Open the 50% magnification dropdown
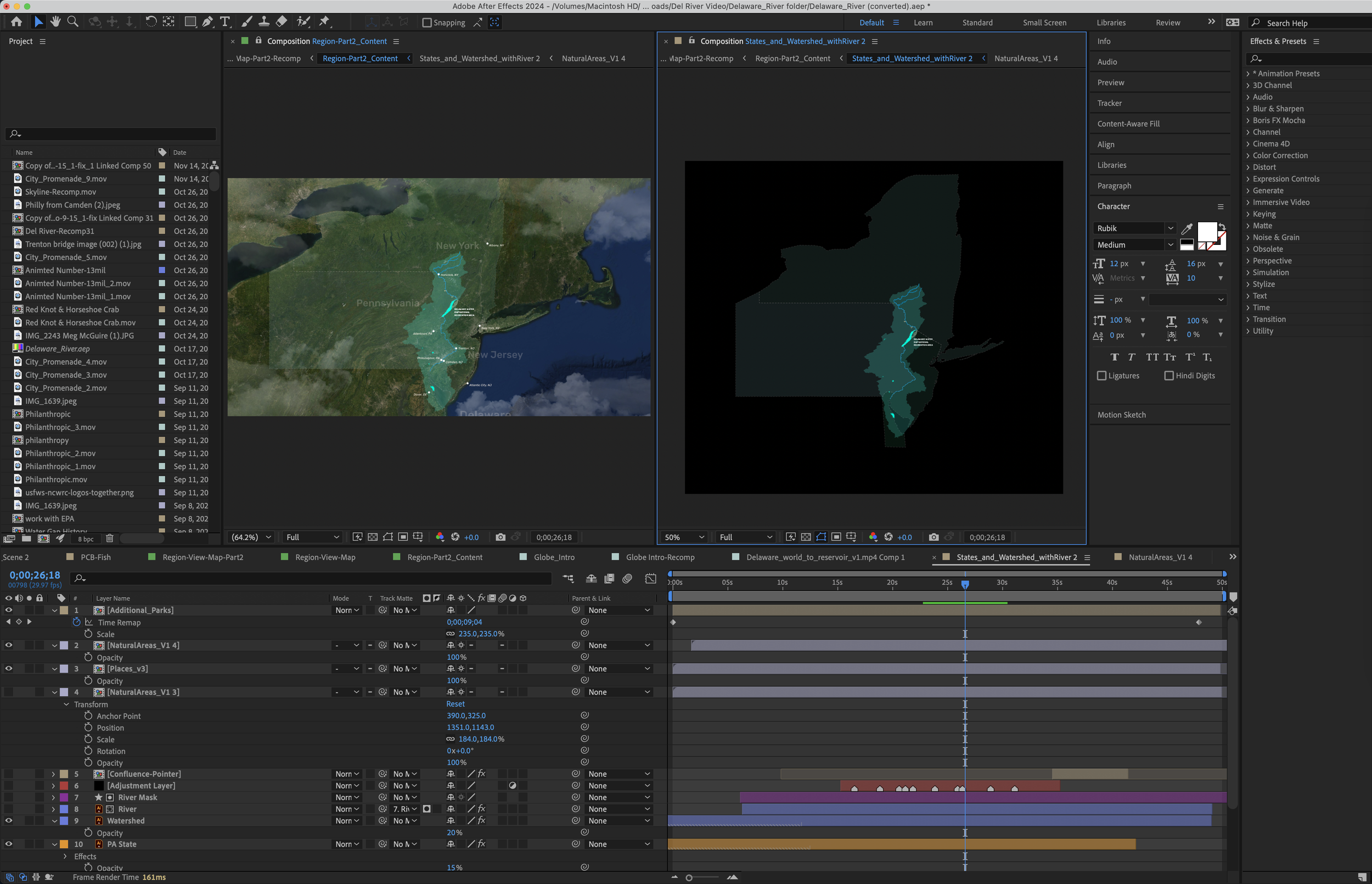The width and height of the screenshot is (1372, 884). tap(683, 538)
